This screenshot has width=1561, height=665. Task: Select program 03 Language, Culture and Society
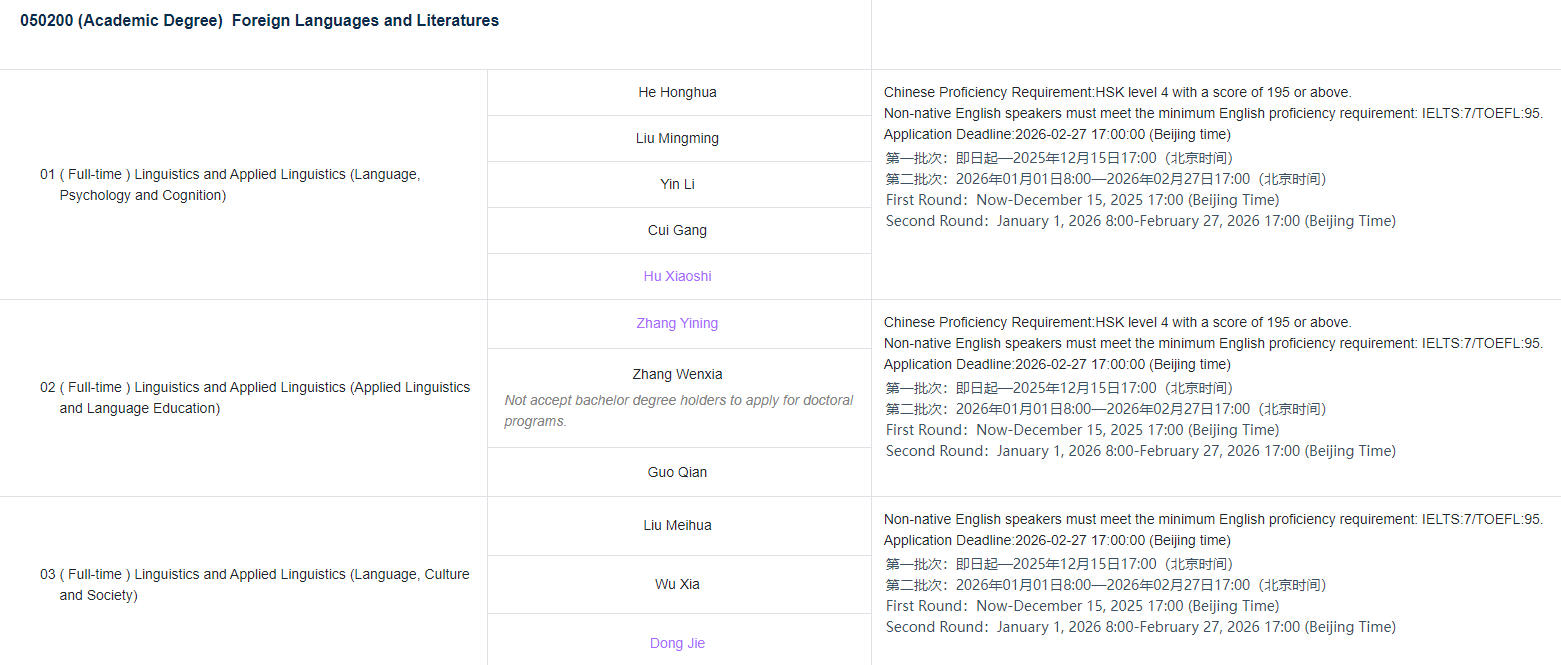click(x=254, y=584)
